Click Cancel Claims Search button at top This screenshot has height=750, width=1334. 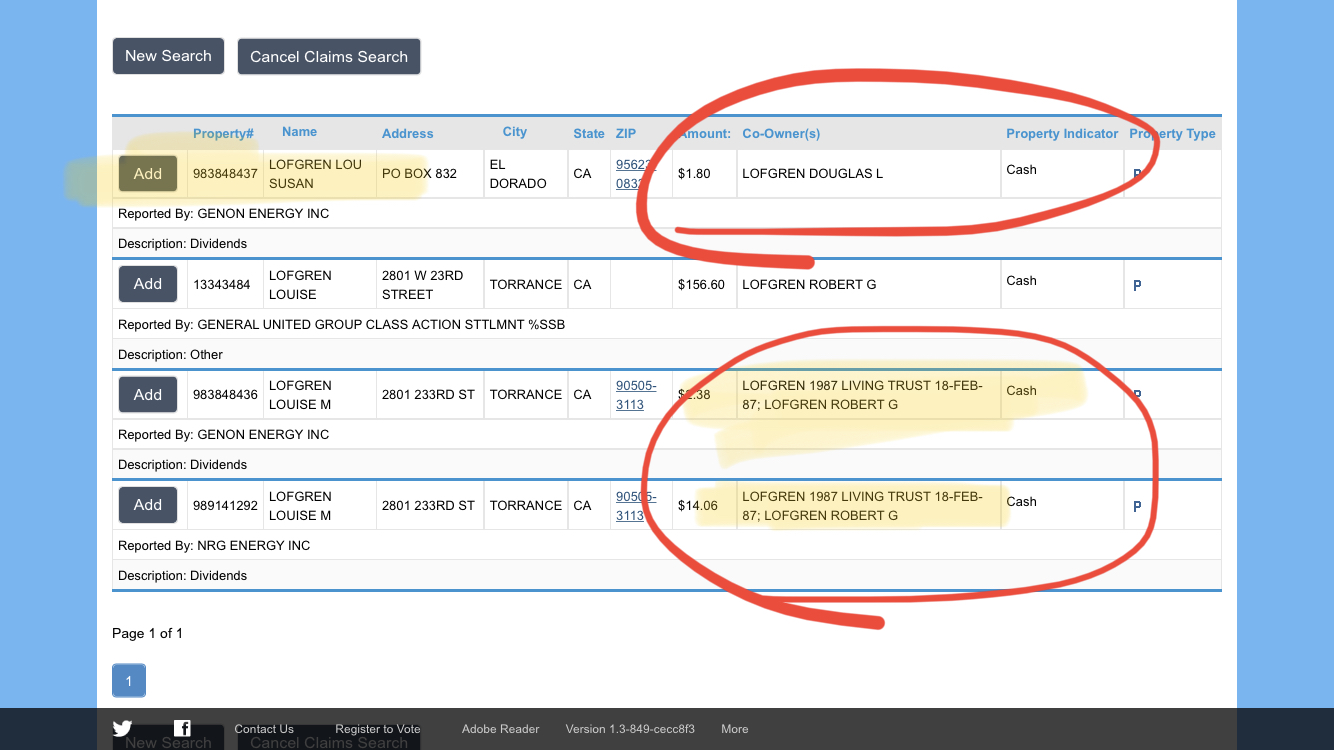pyautogui.click(x=329, y=57)
